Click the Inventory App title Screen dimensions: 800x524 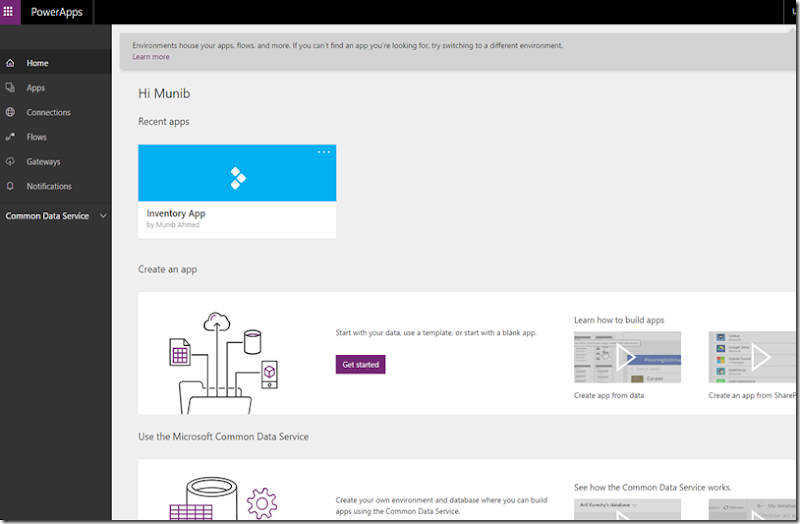(176, 213)
